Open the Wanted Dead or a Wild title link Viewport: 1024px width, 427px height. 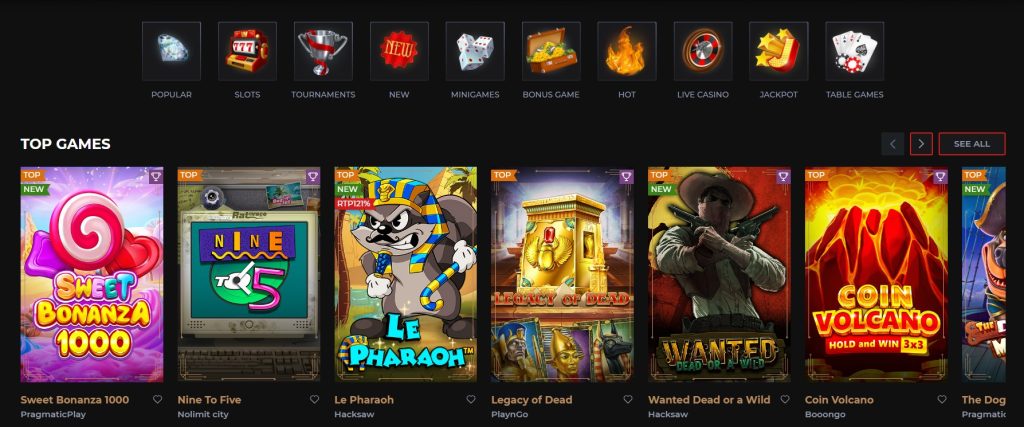point(709,400)
